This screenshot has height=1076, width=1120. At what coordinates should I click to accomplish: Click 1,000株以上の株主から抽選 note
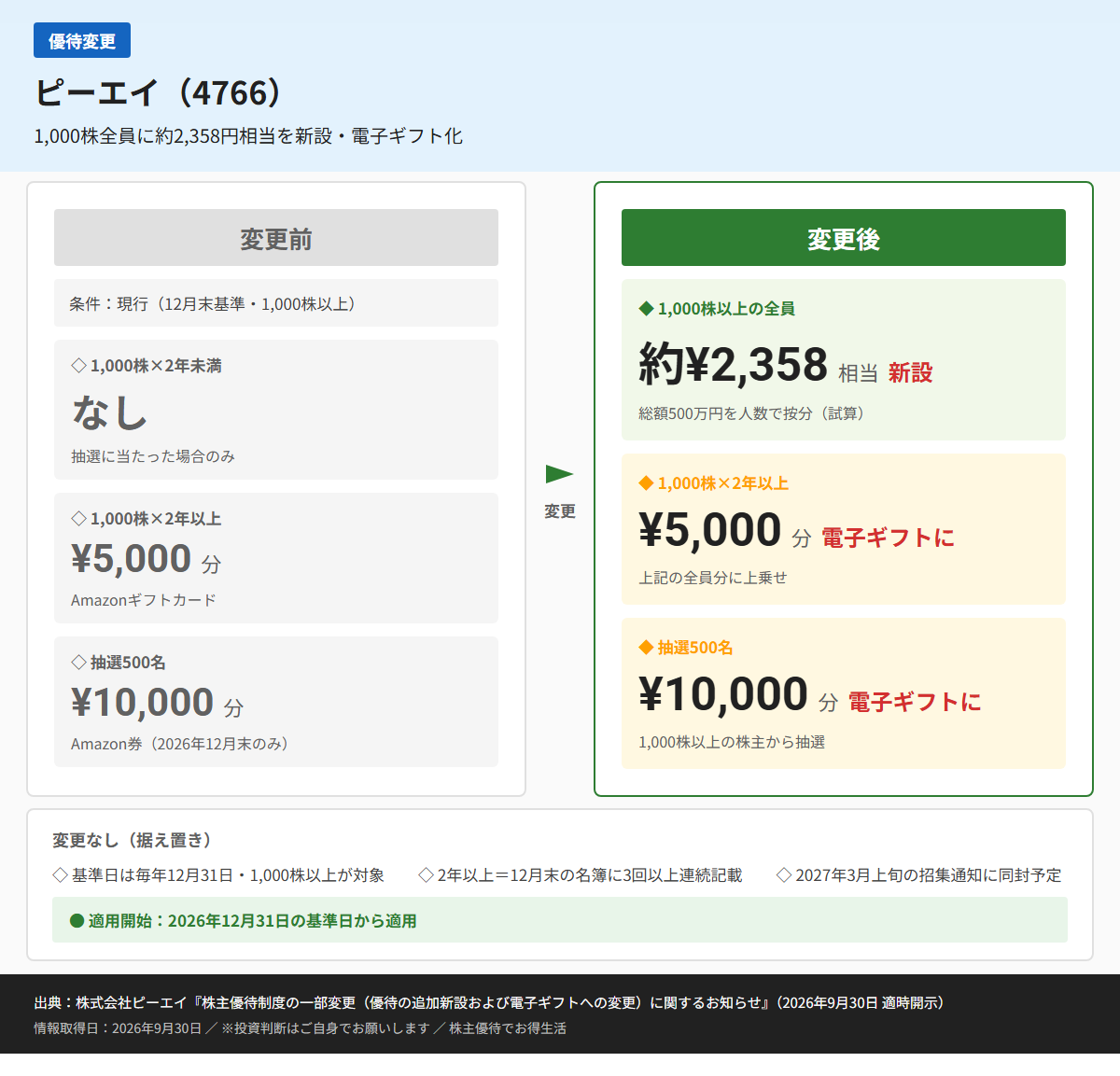732,742
